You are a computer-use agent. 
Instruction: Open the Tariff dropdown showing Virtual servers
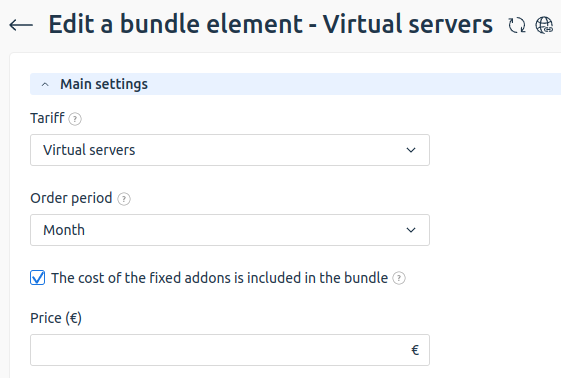[x=230, y=150]
